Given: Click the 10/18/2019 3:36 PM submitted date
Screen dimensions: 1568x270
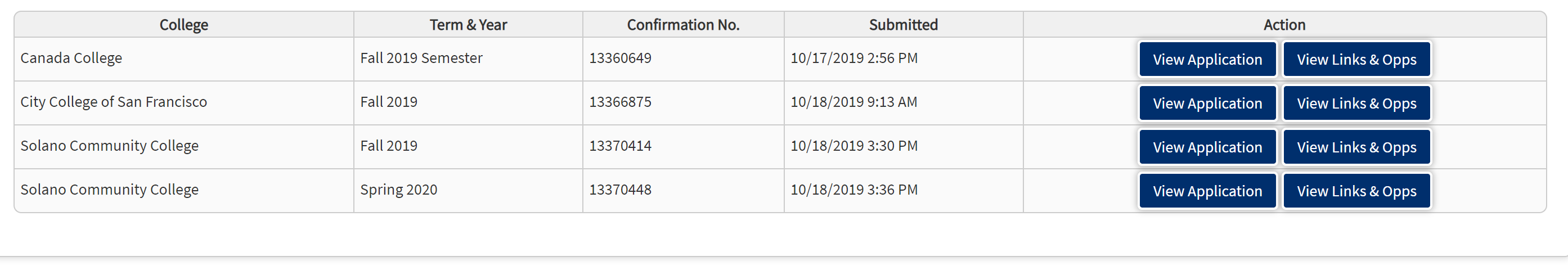Looking at the screenshot, I should (854, 190).
